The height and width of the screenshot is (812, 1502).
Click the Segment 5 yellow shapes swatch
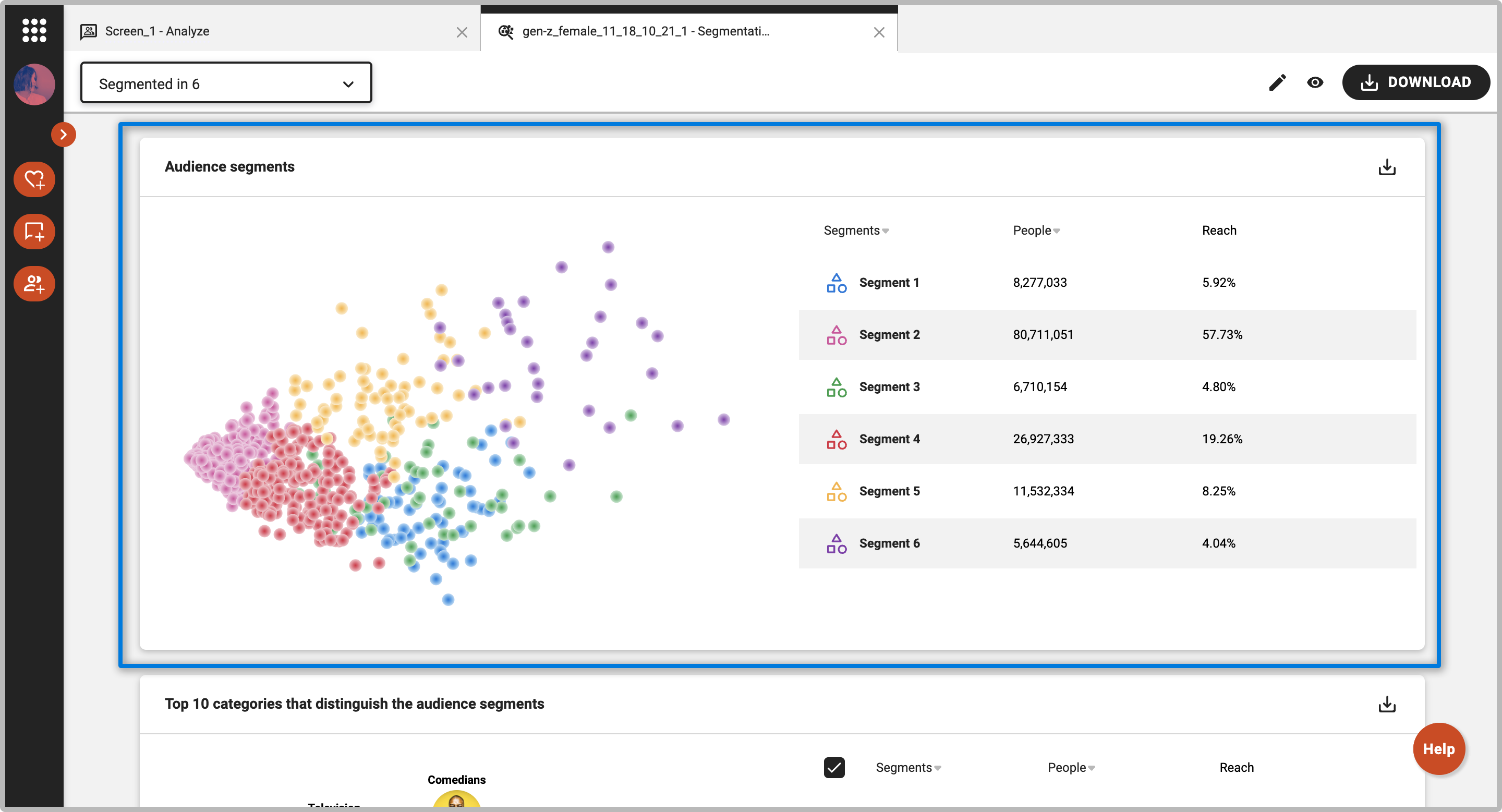(x=836, y=491)
